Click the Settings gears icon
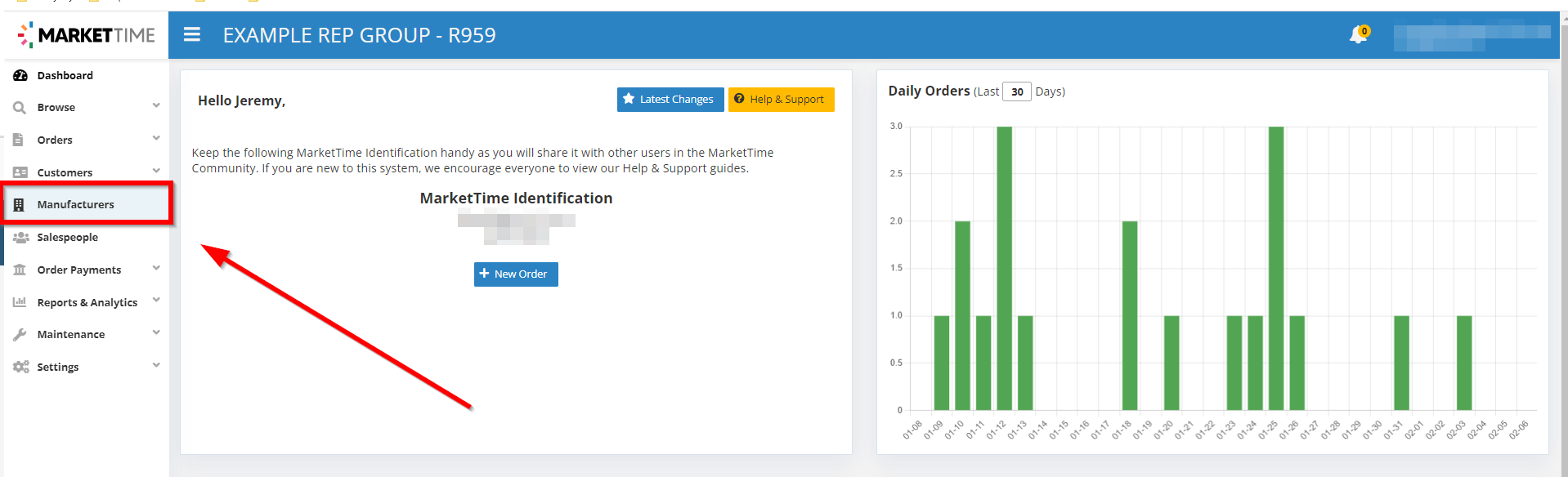 tap(21, 367)
